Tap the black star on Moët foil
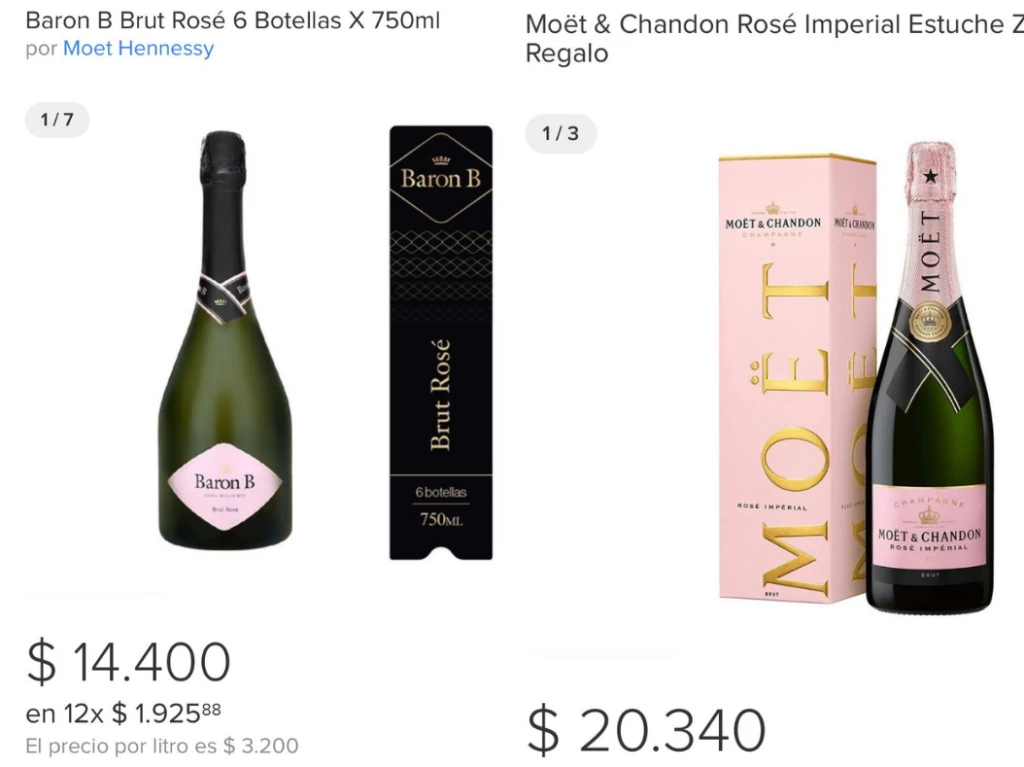 [931, 177]
